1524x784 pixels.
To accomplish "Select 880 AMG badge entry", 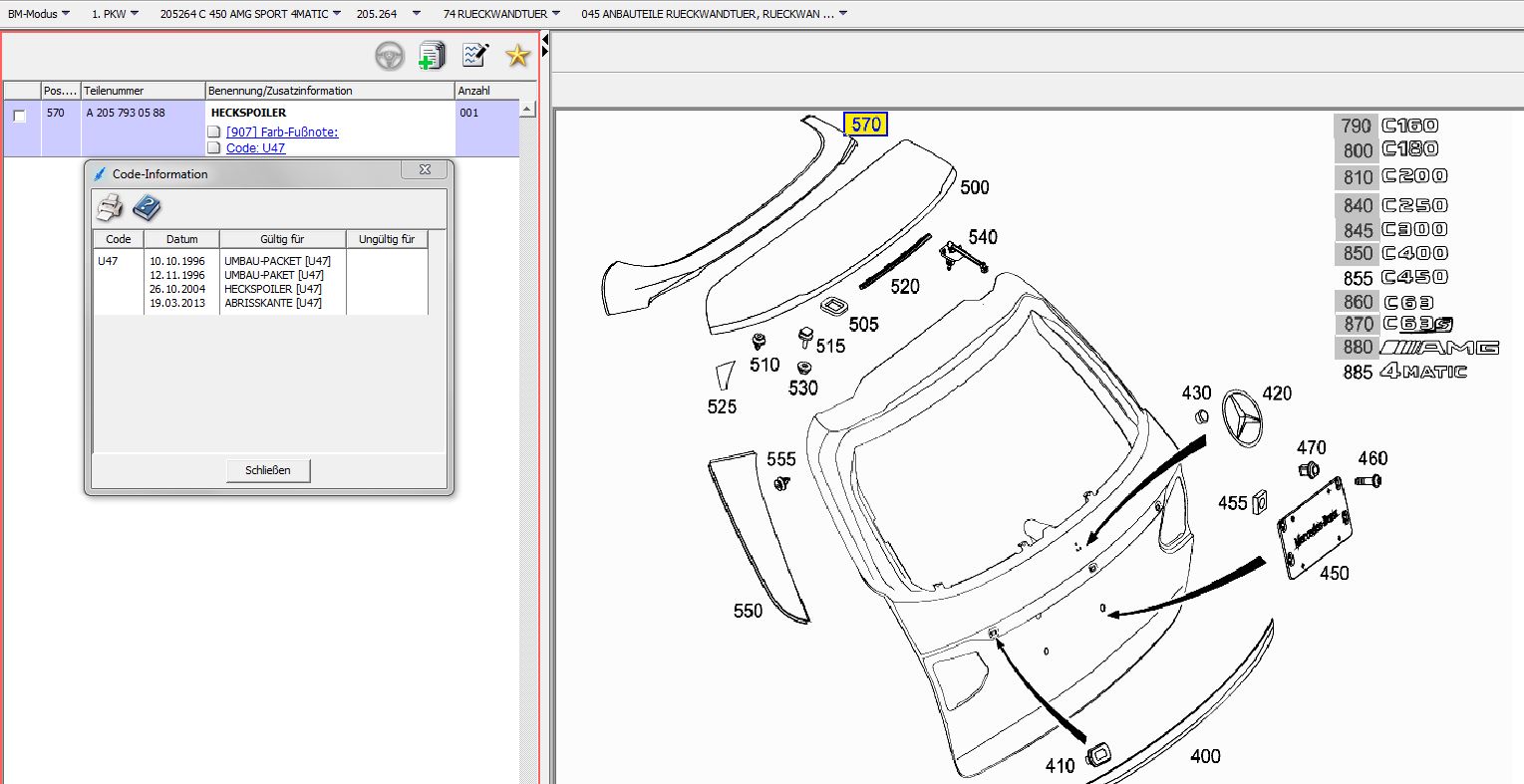I will point(1417,348).
